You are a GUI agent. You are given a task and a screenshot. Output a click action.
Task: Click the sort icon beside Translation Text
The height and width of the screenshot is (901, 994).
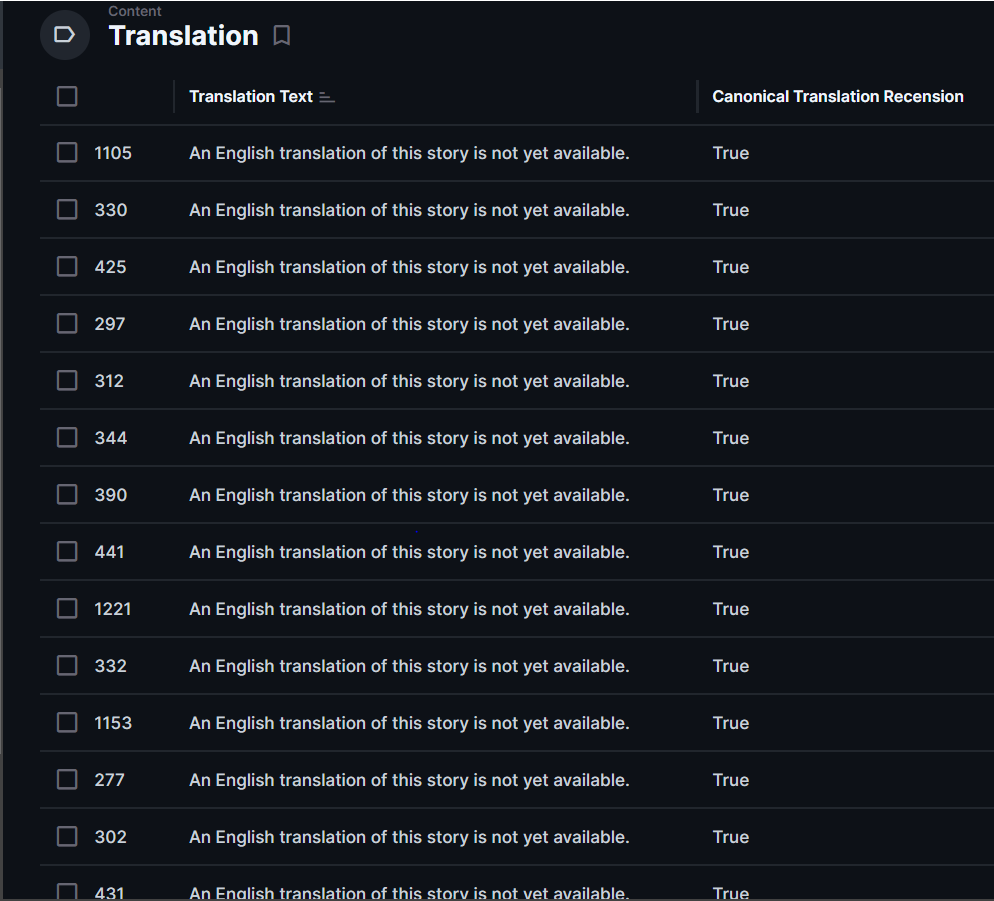click(328, 96)
